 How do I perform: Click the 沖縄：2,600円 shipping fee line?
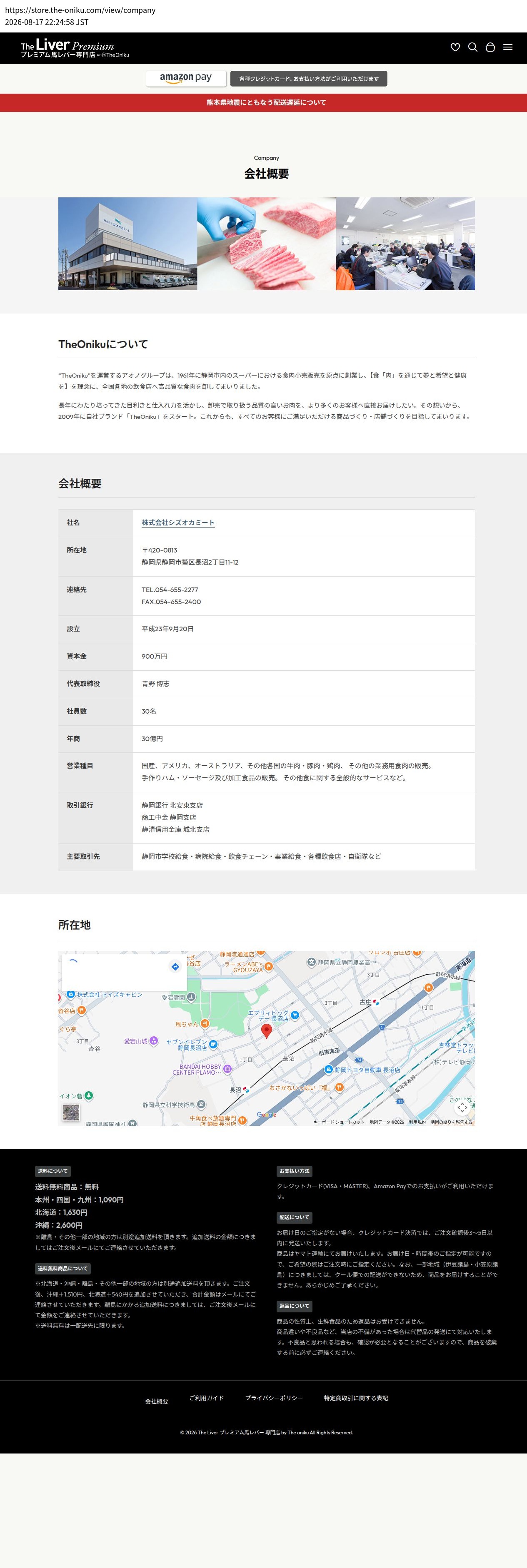point(58,1225)
